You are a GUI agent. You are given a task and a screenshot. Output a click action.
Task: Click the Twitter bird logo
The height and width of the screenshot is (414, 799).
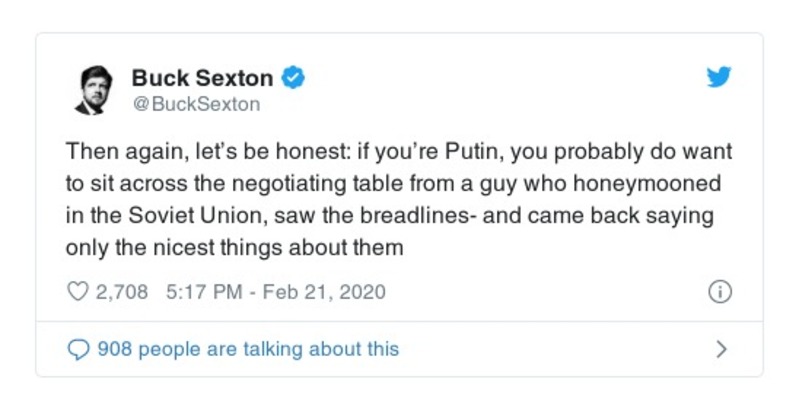[x=719, y=78]
